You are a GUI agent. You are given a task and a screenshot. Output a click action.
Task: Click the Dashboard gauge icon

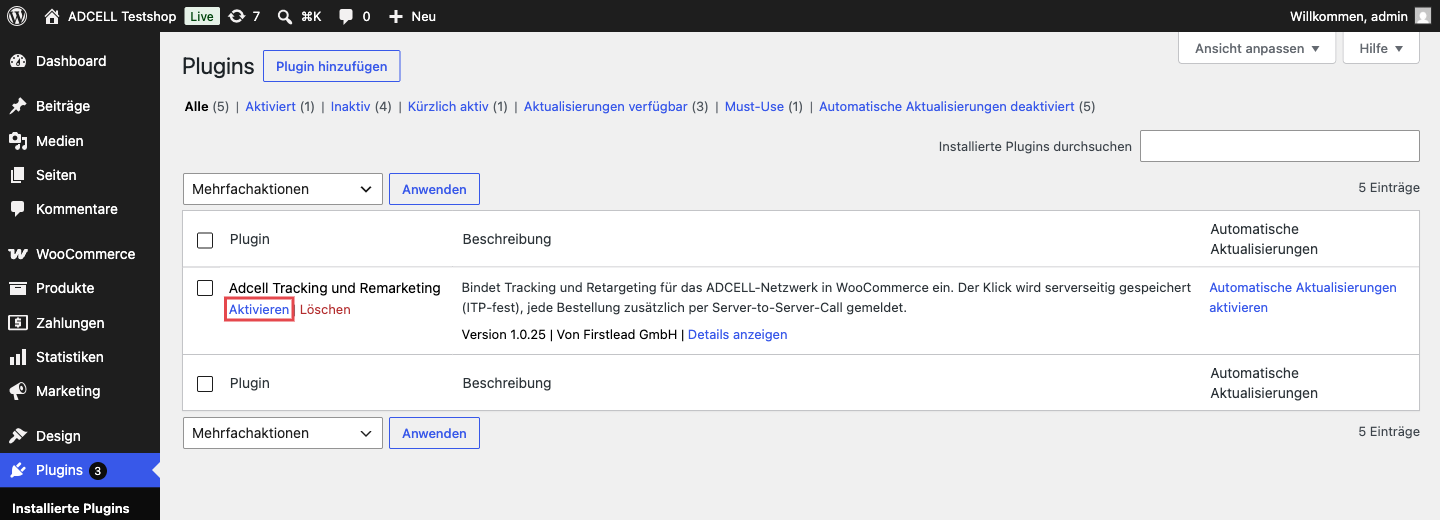click(x=18, y=61)
